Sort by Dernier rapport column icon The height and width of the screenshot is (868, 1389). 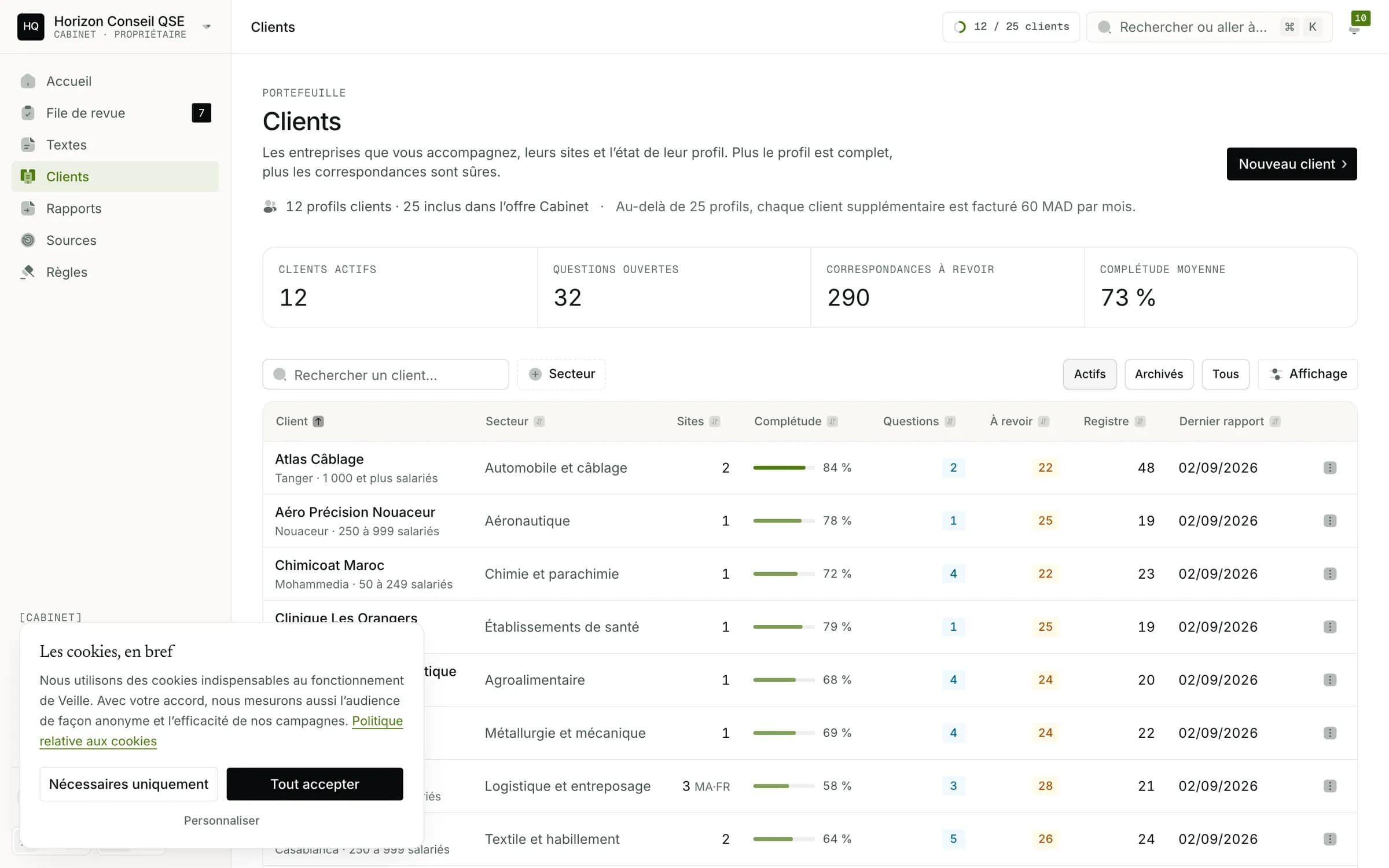click(1275, 421)
